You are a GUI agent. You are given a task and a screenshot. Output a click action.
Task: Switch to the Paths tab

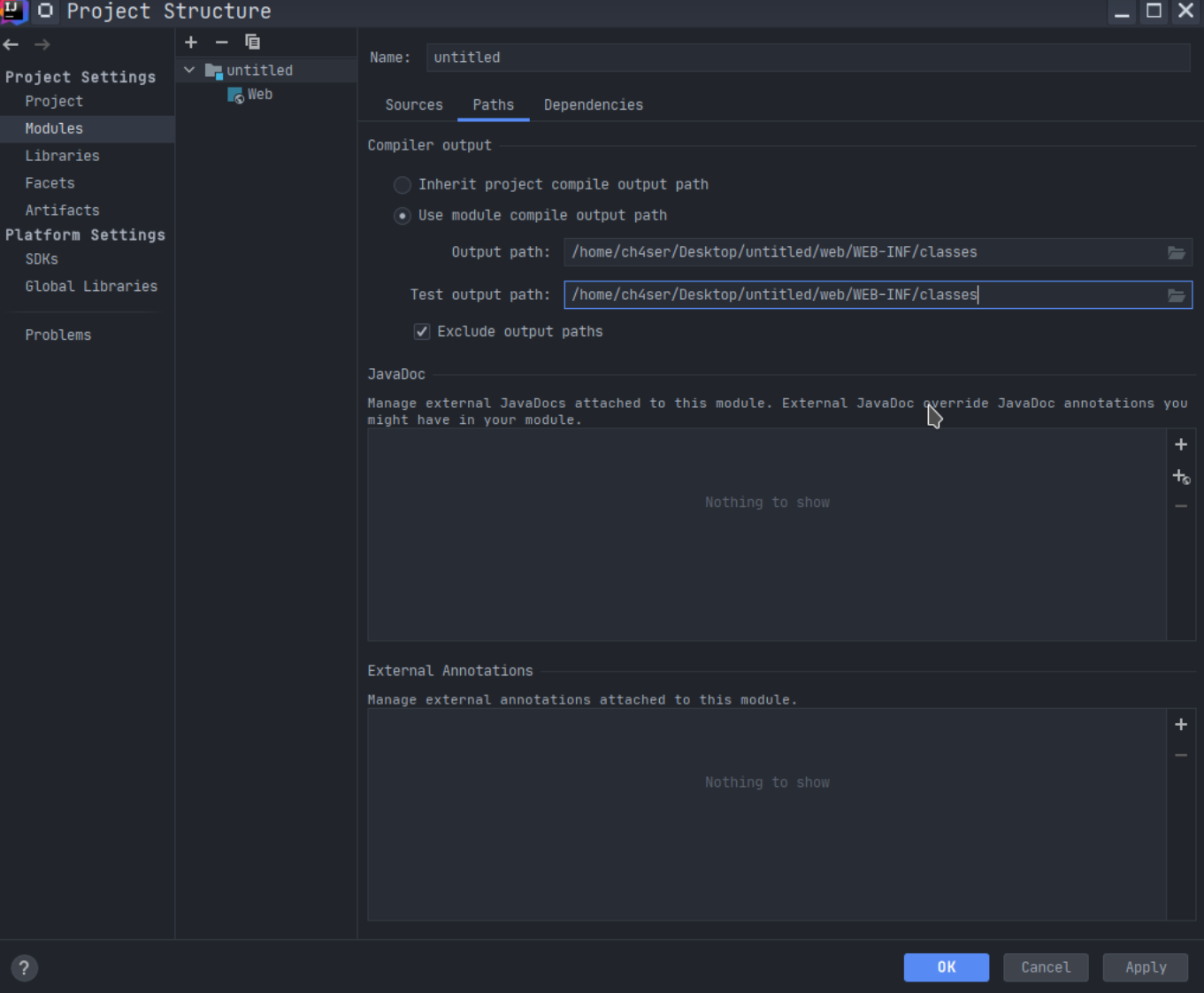[493, 104]
